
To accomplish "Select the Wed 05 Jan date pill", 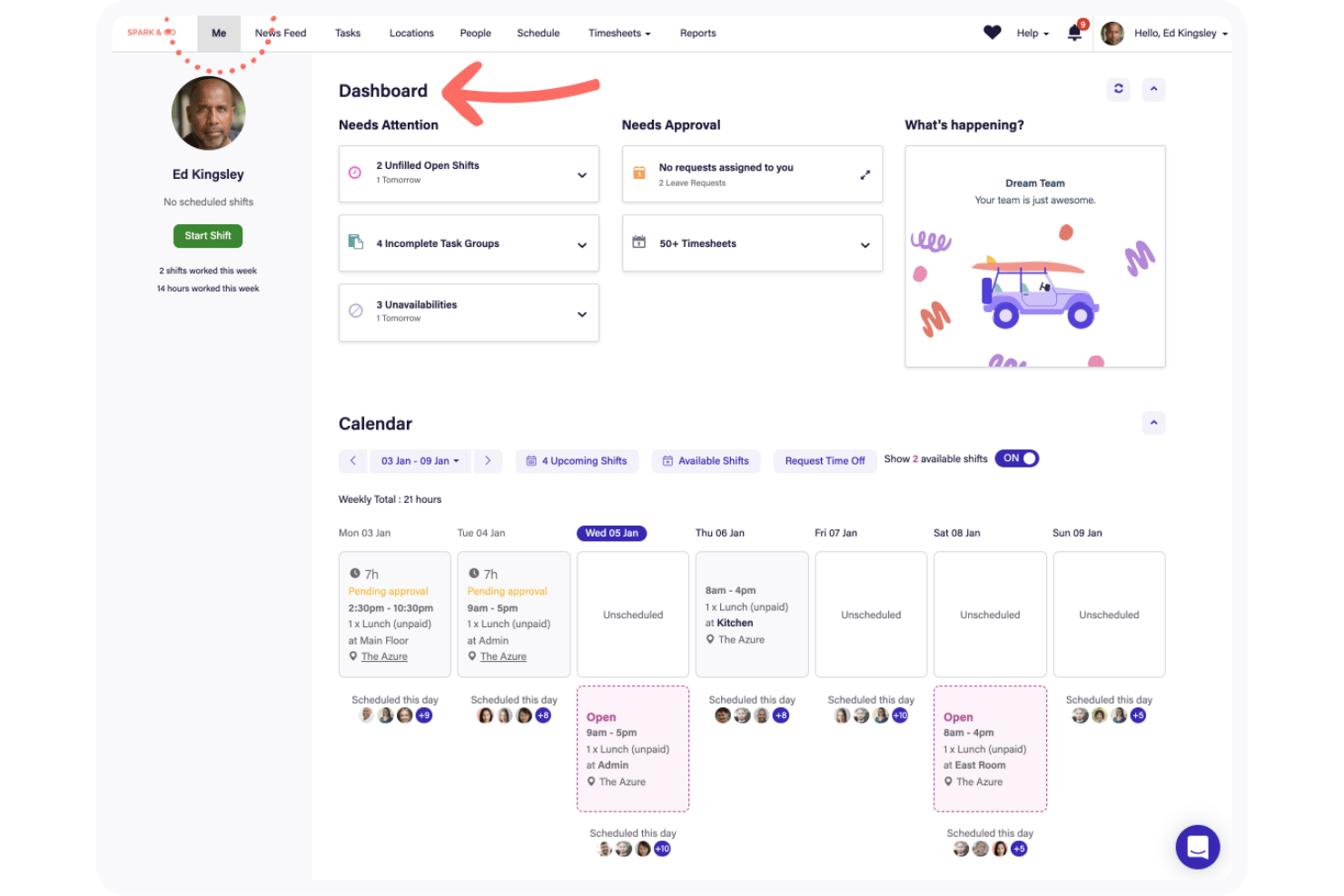I will click(611, 533).
